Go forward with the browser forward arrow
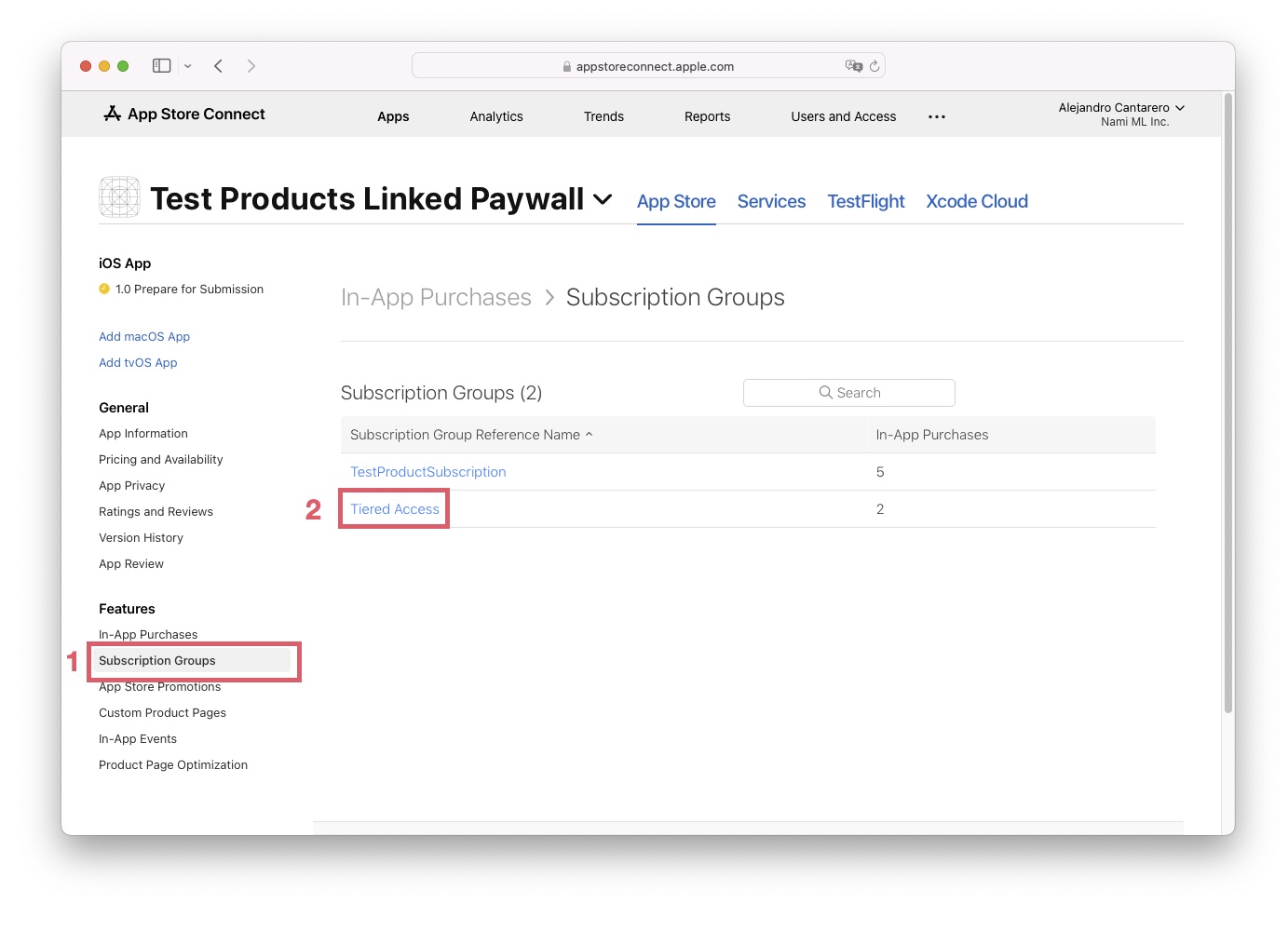 pos(251,66)
